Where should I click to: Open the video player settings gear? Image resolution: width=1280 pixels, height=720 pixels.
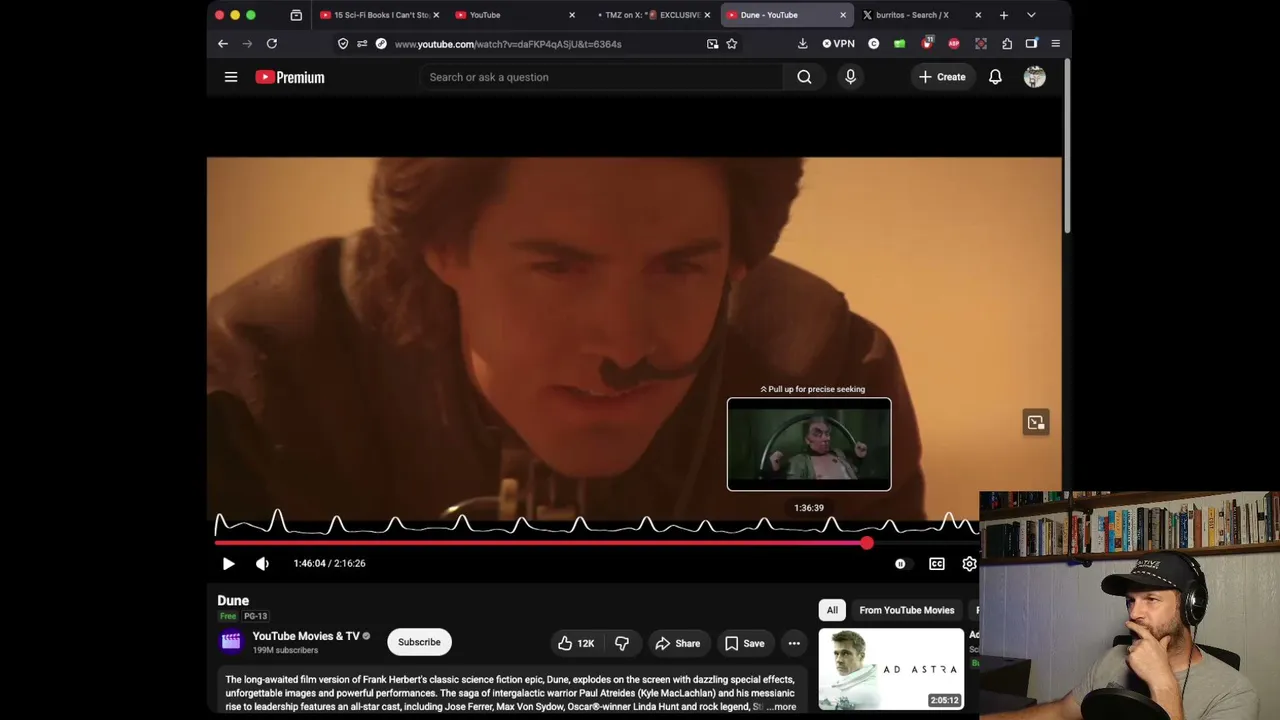(969, 564)
